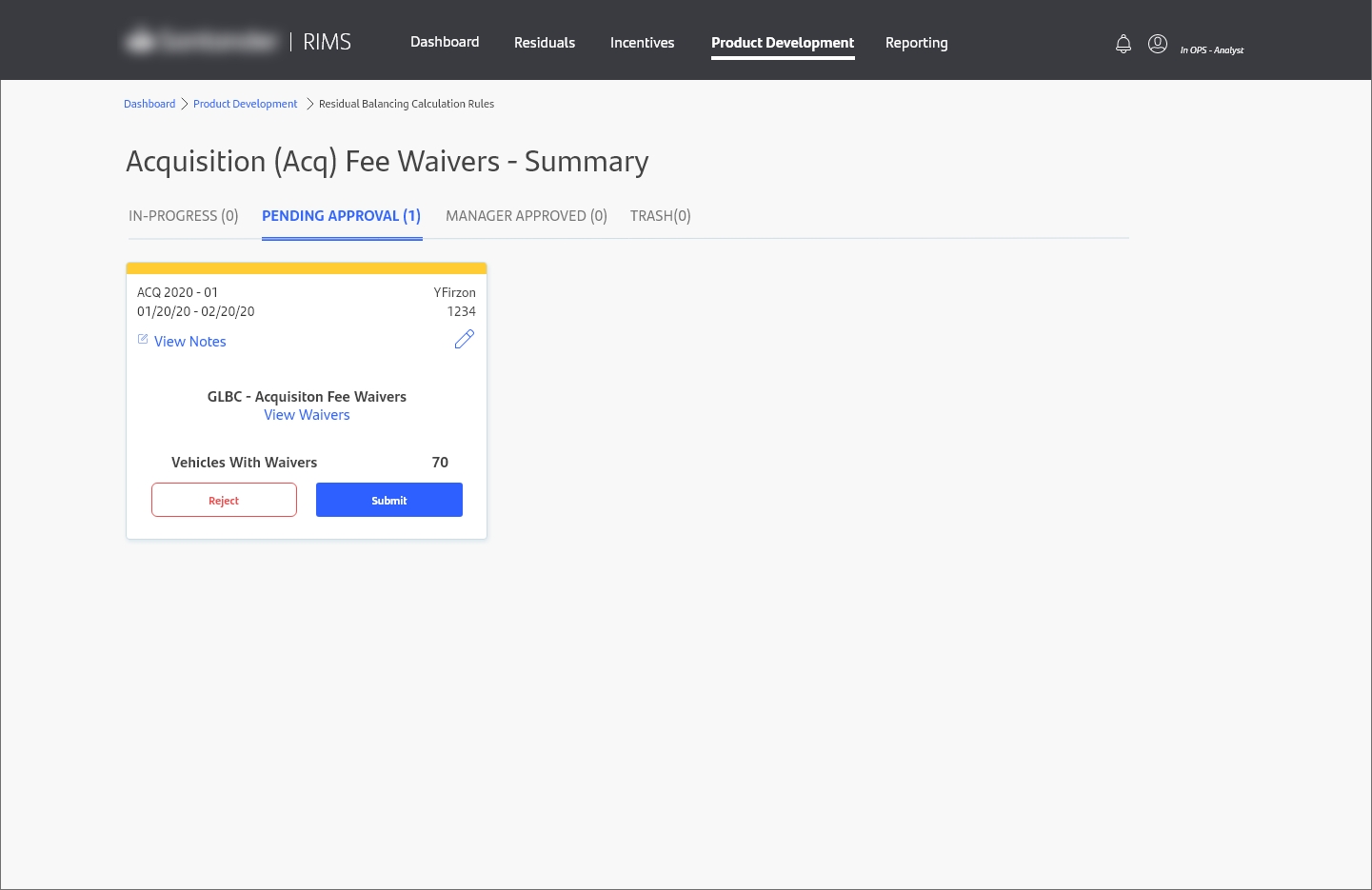
Task: Select the PENDING APPROVAL (1) tab
Action: coord(341,216)
